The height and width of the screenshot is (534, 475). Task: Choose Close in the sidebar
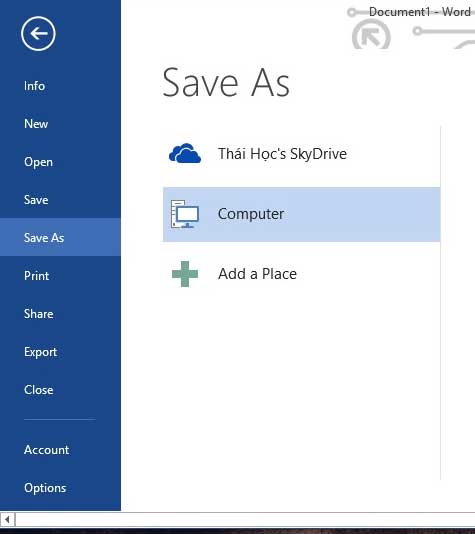pyautogui.click(x=38, y=390)
